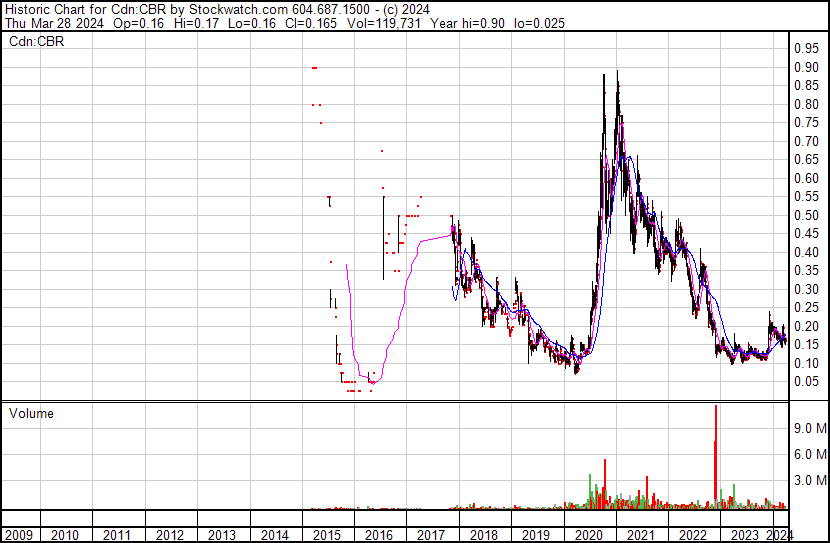This screenshot has width=830, height=543.
Task: Select the 3.0 M volume axis label
Action: [x=808, y=481]
